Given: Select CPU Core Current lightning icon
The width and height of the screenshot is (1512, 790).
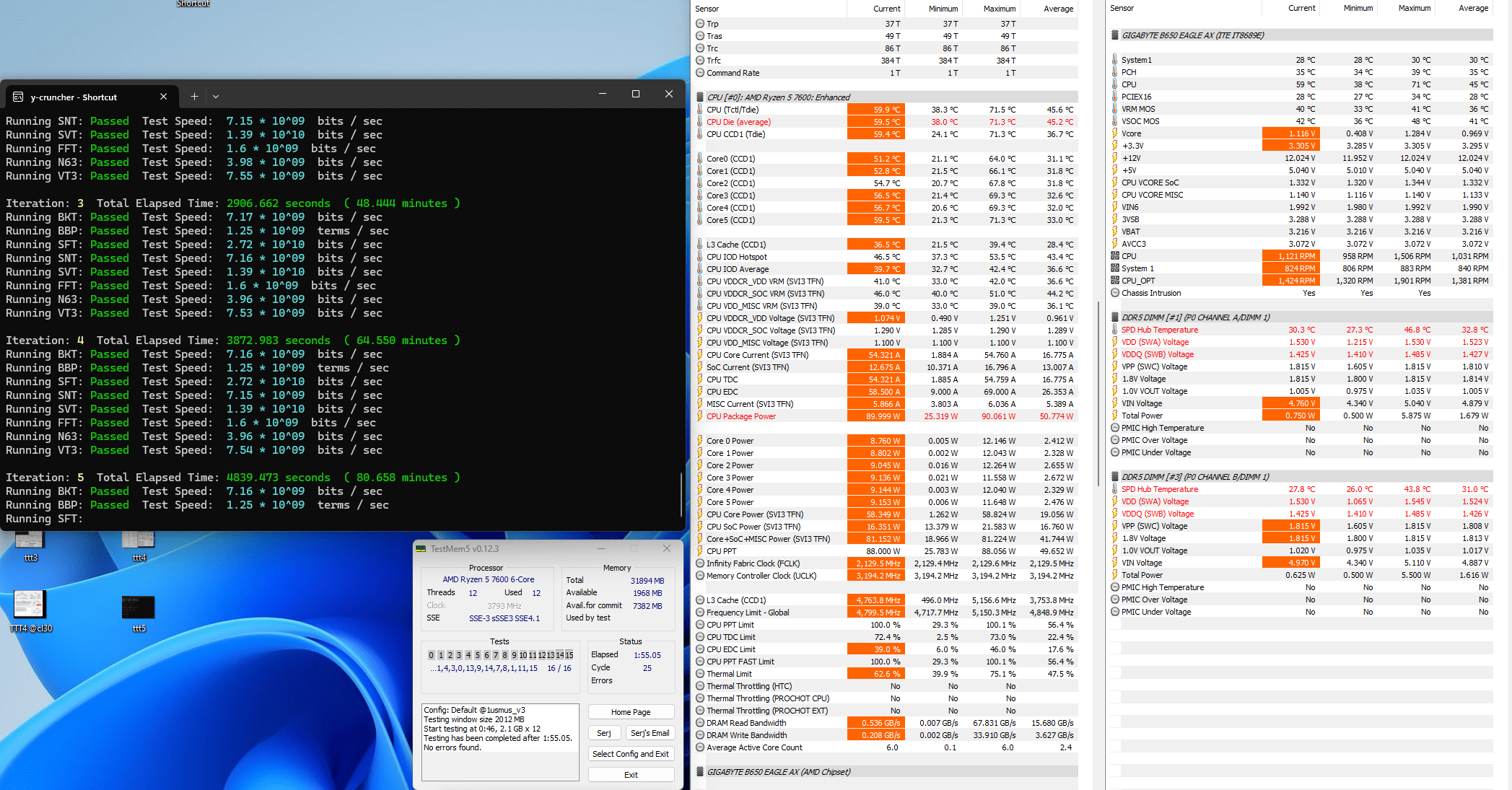Looking at the screenshot, I should 700,355.
